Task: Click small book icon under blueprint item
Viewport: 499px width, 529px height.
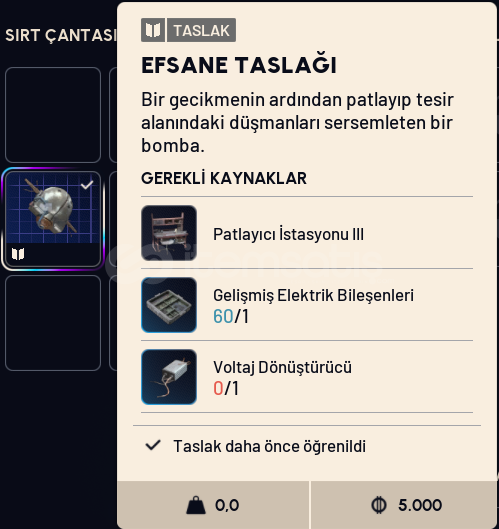Action: tap(18, 254)
